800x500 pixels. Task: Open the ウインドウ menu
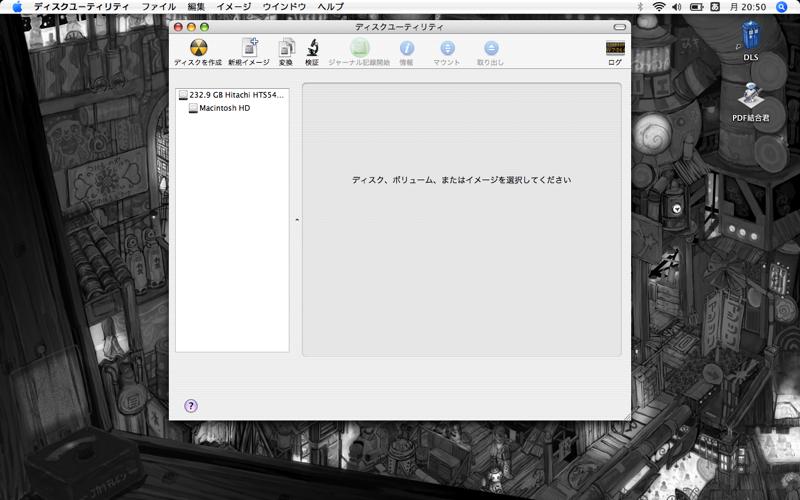[284, 7]
